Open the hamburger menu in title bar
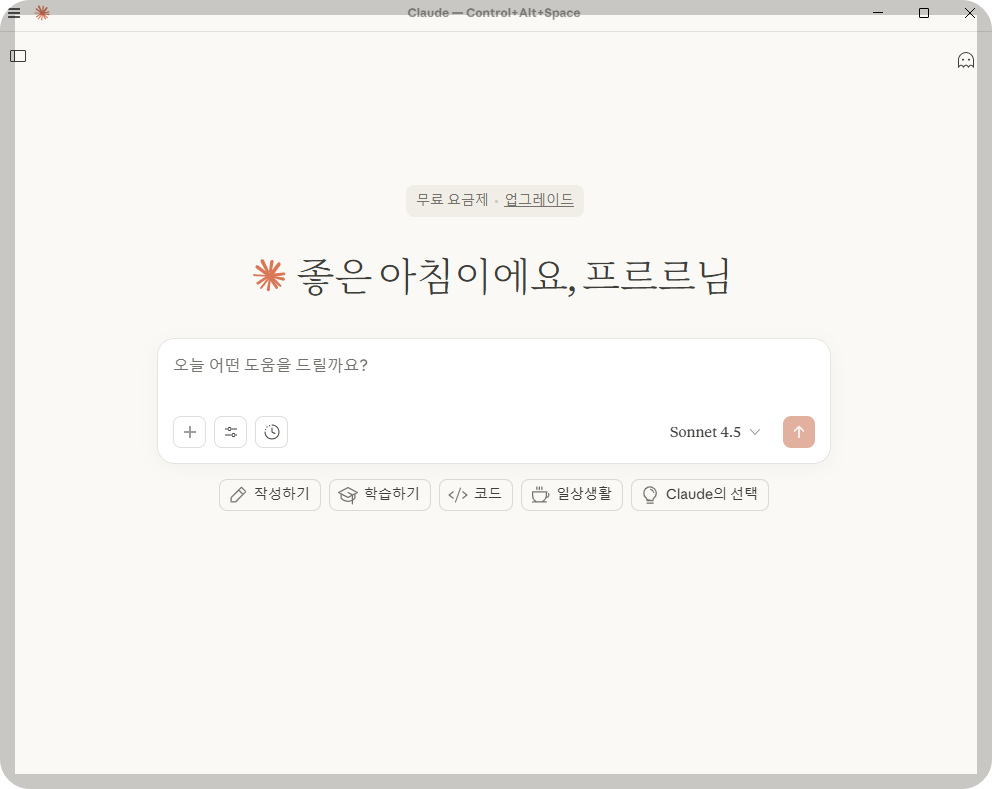Screen dimensions: 992x789 pyautogui.click(x=14, y=13)
